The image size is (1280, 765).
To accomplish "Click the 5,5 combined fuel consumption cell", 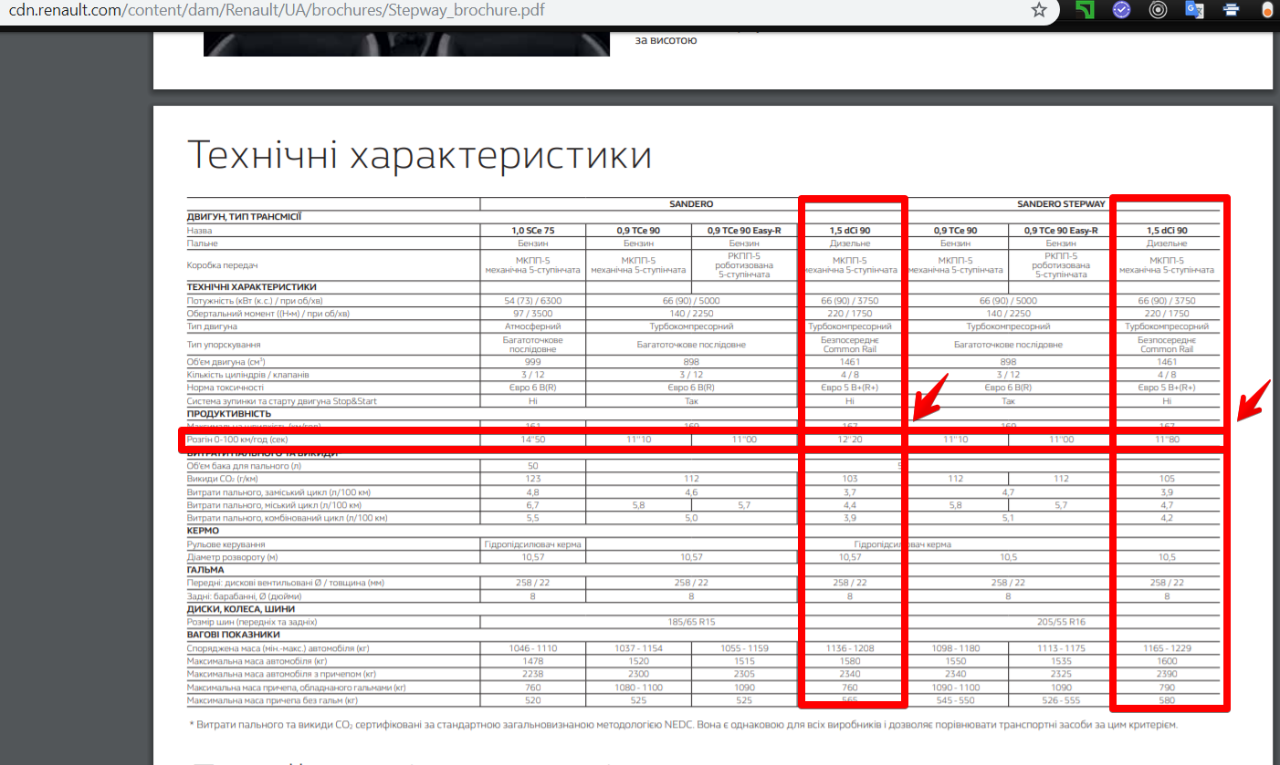I will click(x=533, y=518).
